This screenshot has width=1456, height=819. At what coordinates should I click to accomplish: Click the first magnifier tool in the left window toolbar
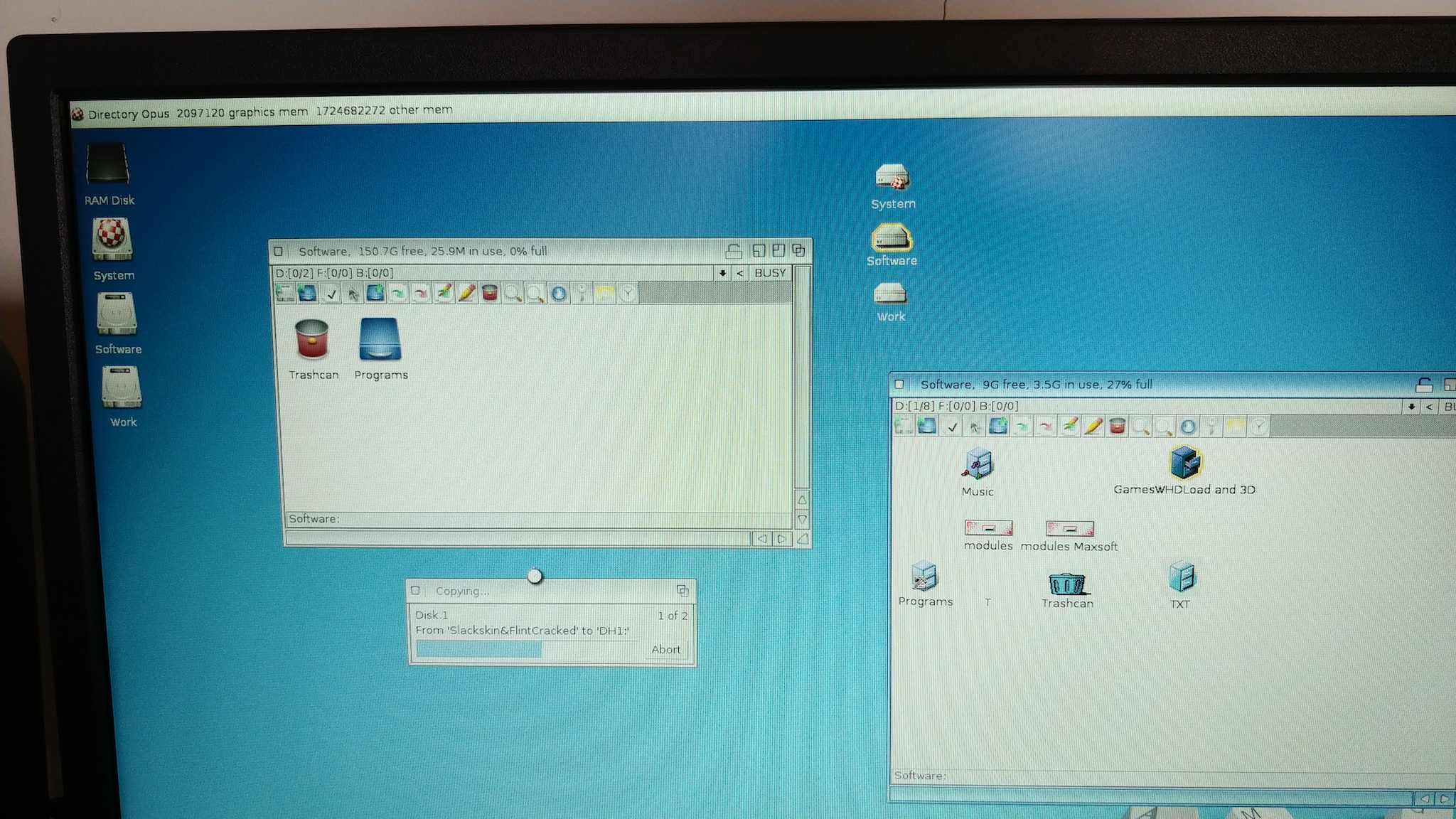point(512,293)
